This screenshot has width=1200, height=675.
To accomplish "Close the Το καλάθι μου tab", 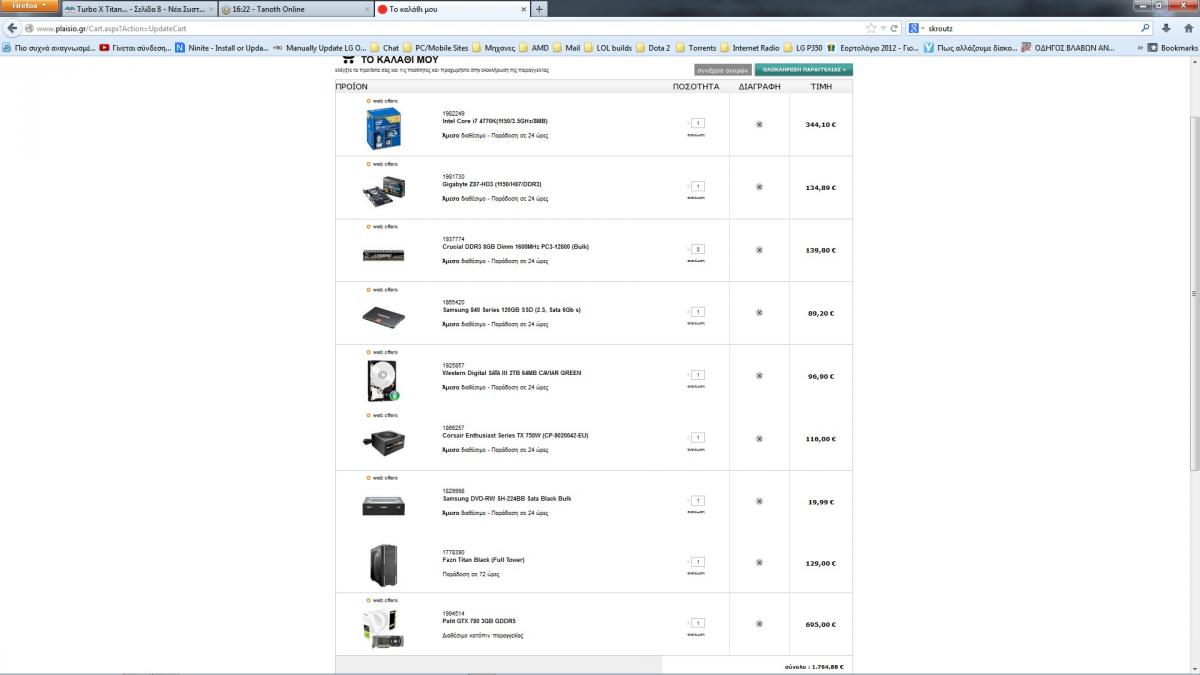I will coord(523,9).
